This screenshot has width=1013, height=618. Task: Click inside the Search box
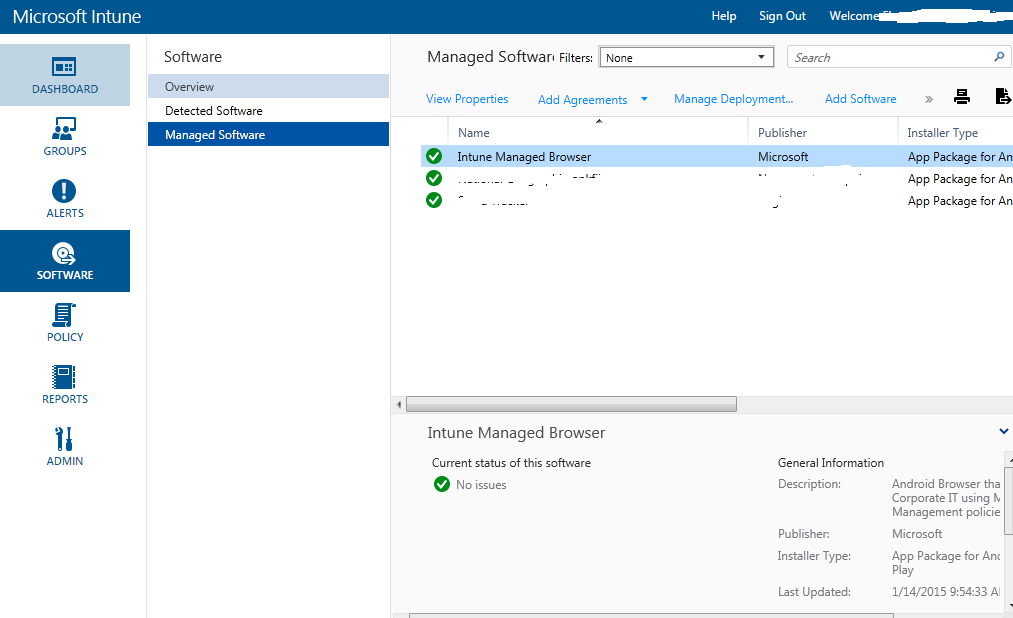click(x=890, y=57)
